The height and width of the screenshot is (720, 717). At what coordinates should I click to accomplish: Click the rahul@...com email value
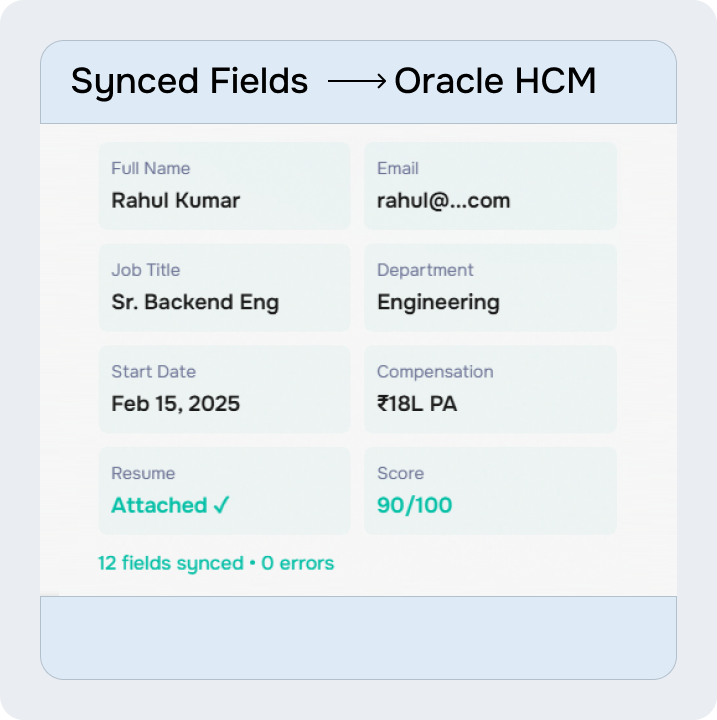pyautogui.click(x=443, y=200)
